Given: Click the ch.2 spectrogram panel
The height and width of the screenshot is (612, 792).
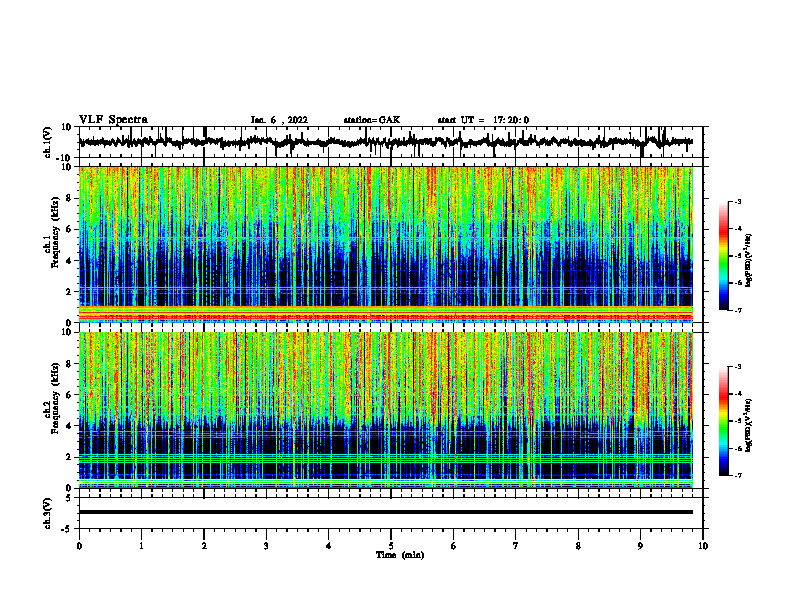Looking at the screenshot, I should pyautogui.click(x=385, y=410).
